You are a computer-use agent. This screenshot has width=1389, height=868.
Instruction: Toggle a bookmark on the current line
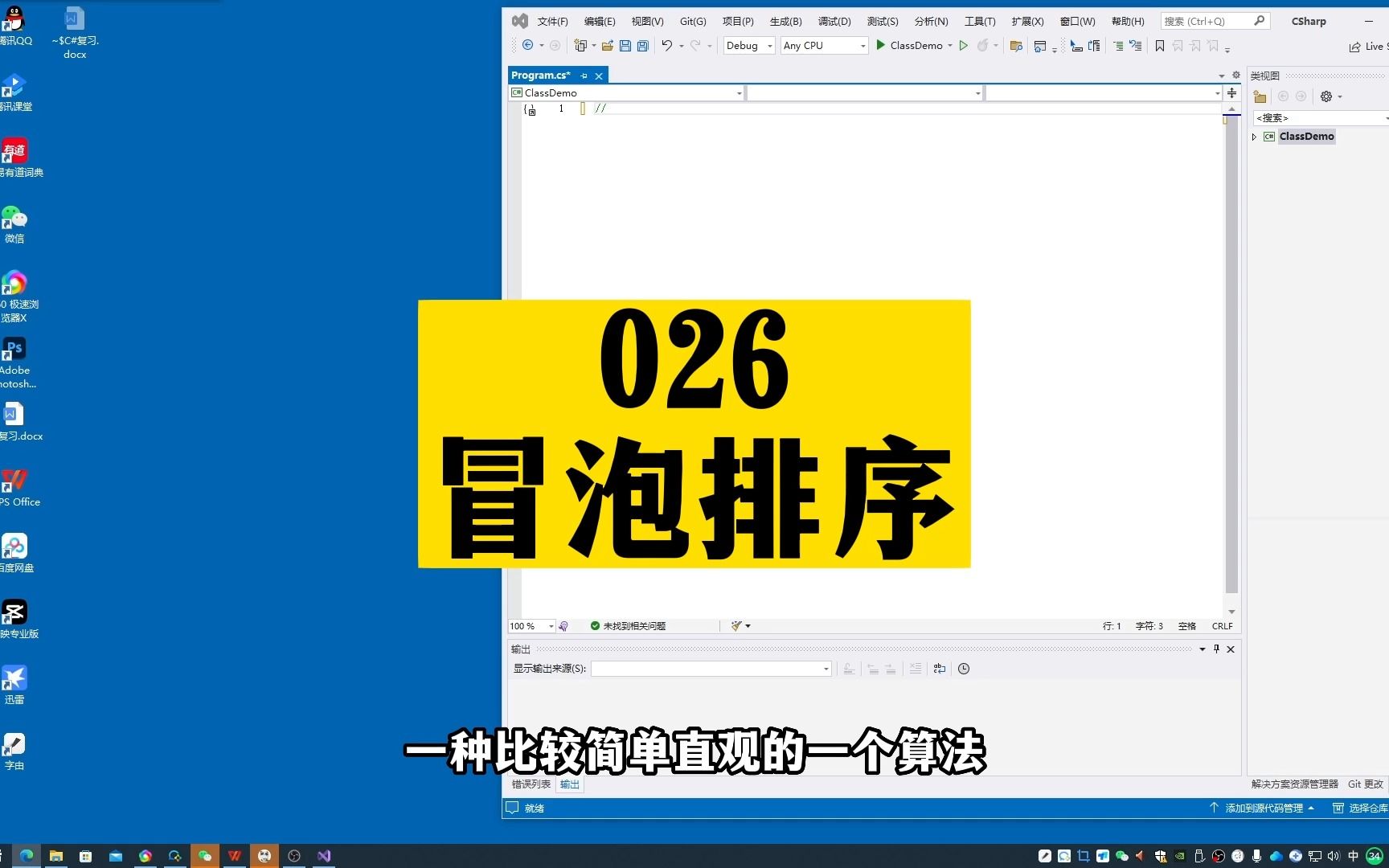[1159, 47]
